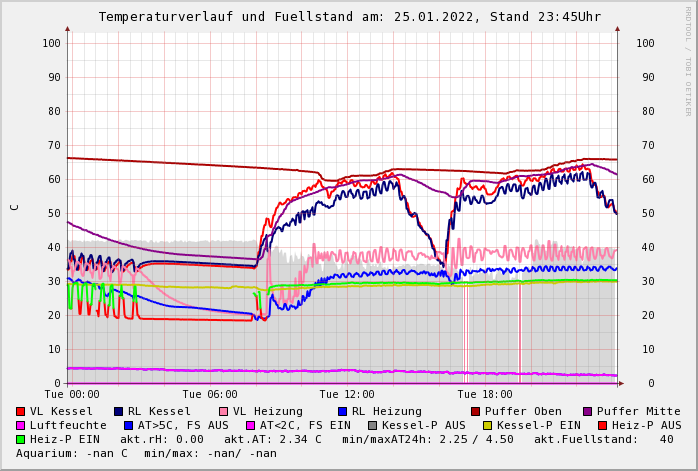
Task: Click the Tue 06:00 time axis label
Action: click(210, 394)
